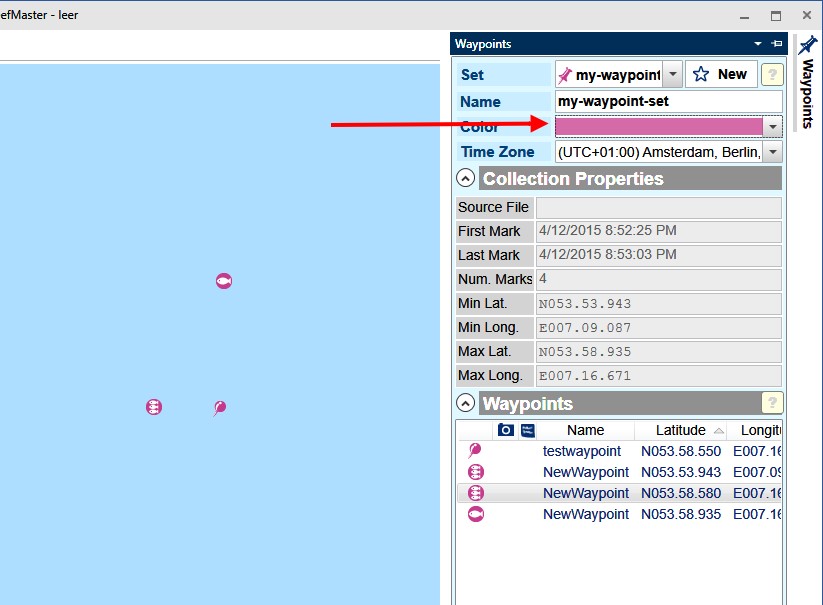Image resolution: width=823 pixels, height=605 pixels.
Task: Collapse the Waypoints list section
Action: click(465, 404)
